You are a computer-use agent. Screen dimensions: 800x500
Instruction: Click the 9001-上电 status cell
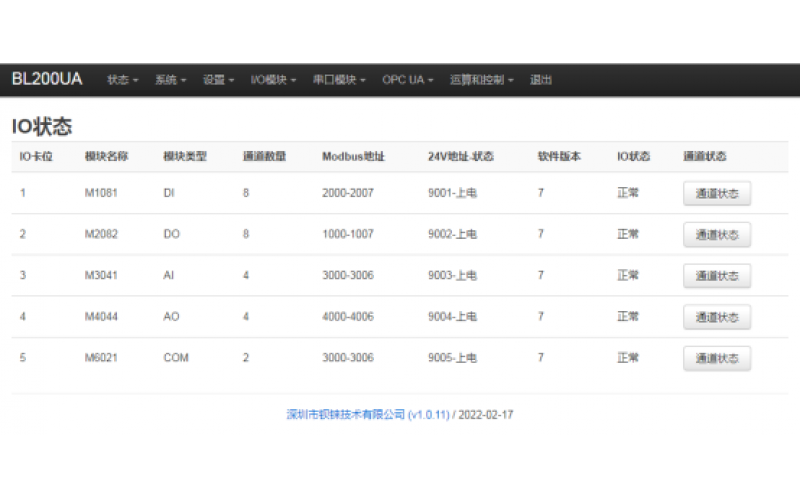453,193
